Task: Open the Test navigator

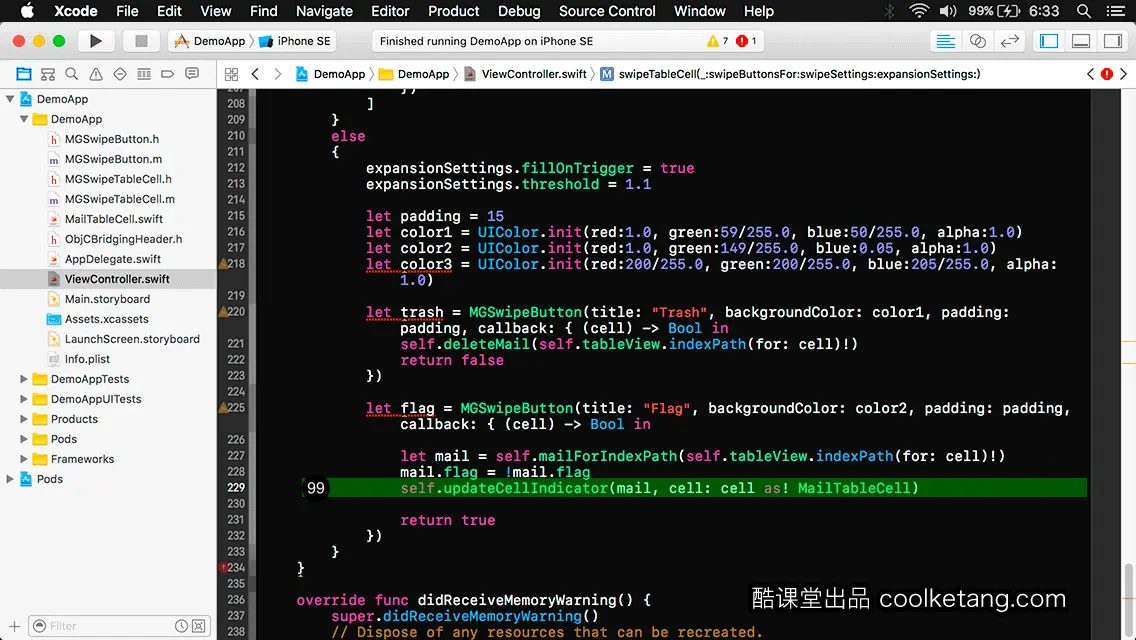Action: point(120,74)
